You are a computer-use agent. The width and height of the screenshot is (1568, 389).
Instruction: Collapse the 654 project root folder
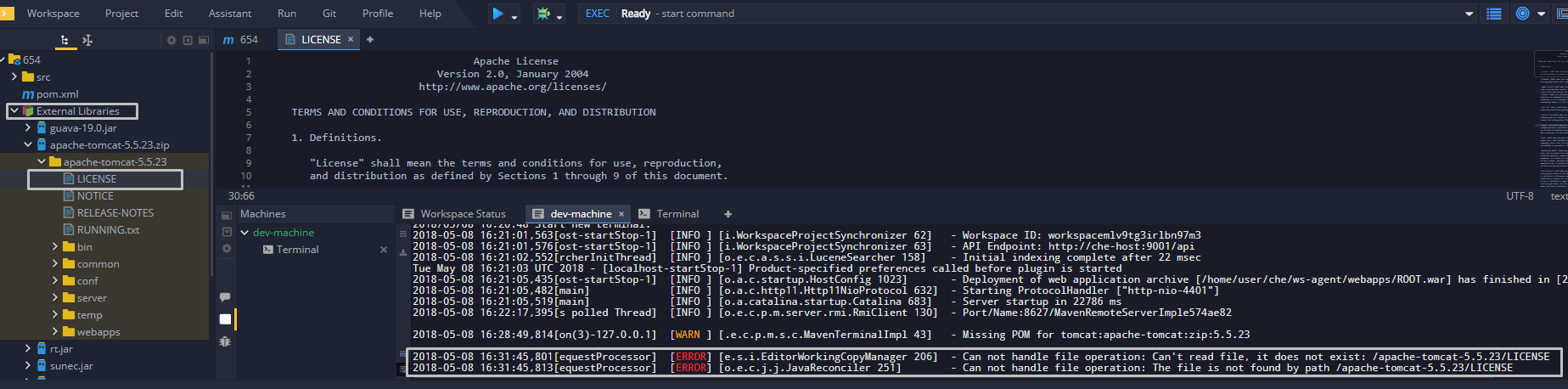(3, 59)
